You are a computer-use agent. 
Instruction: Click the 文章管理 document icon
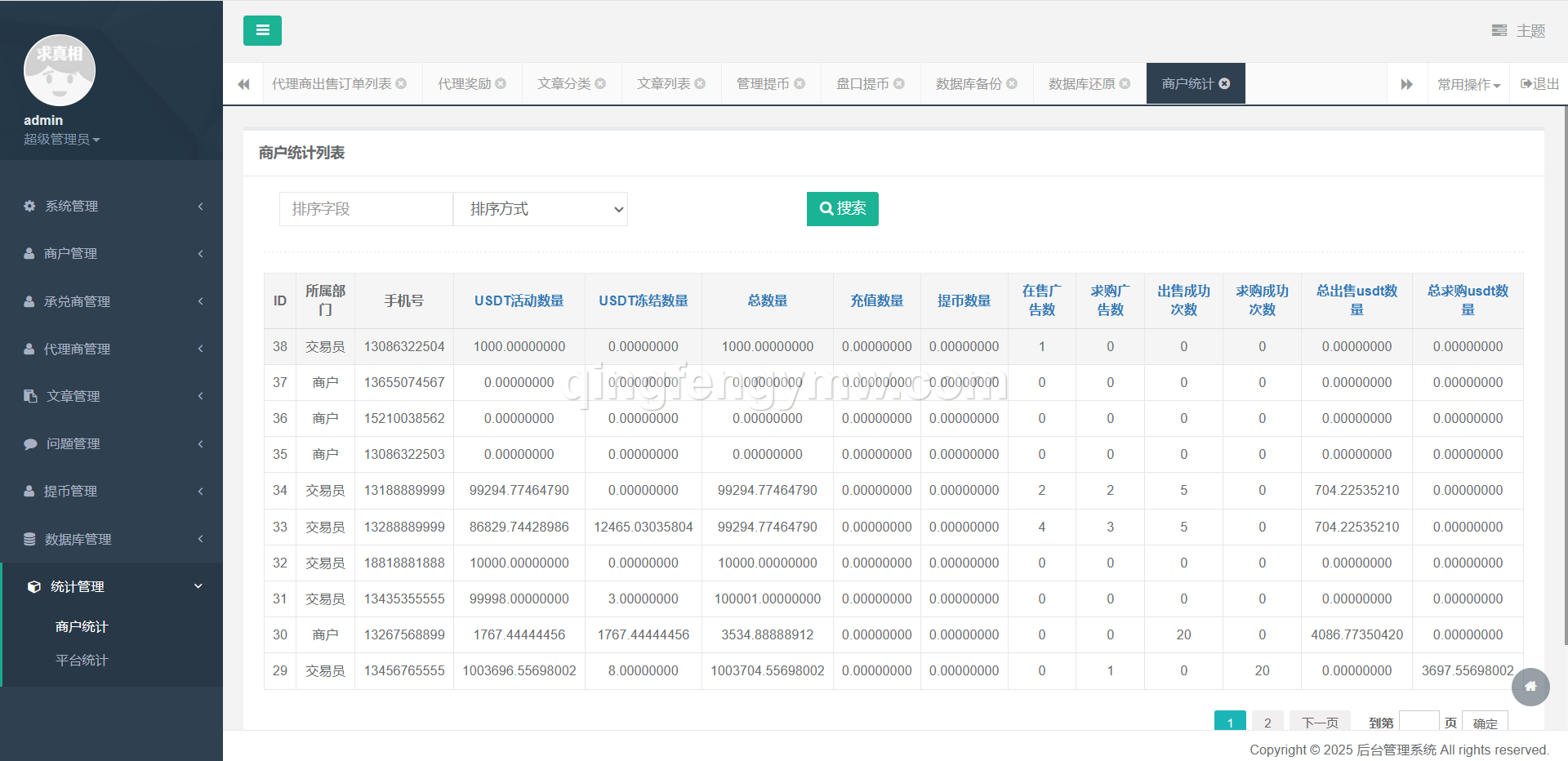tap(30, 396)
